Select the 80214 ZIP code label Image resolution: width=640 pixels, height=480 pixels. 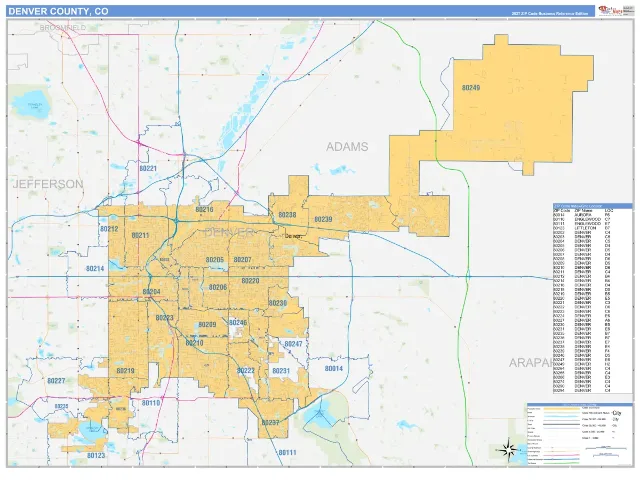click(95, 269)
